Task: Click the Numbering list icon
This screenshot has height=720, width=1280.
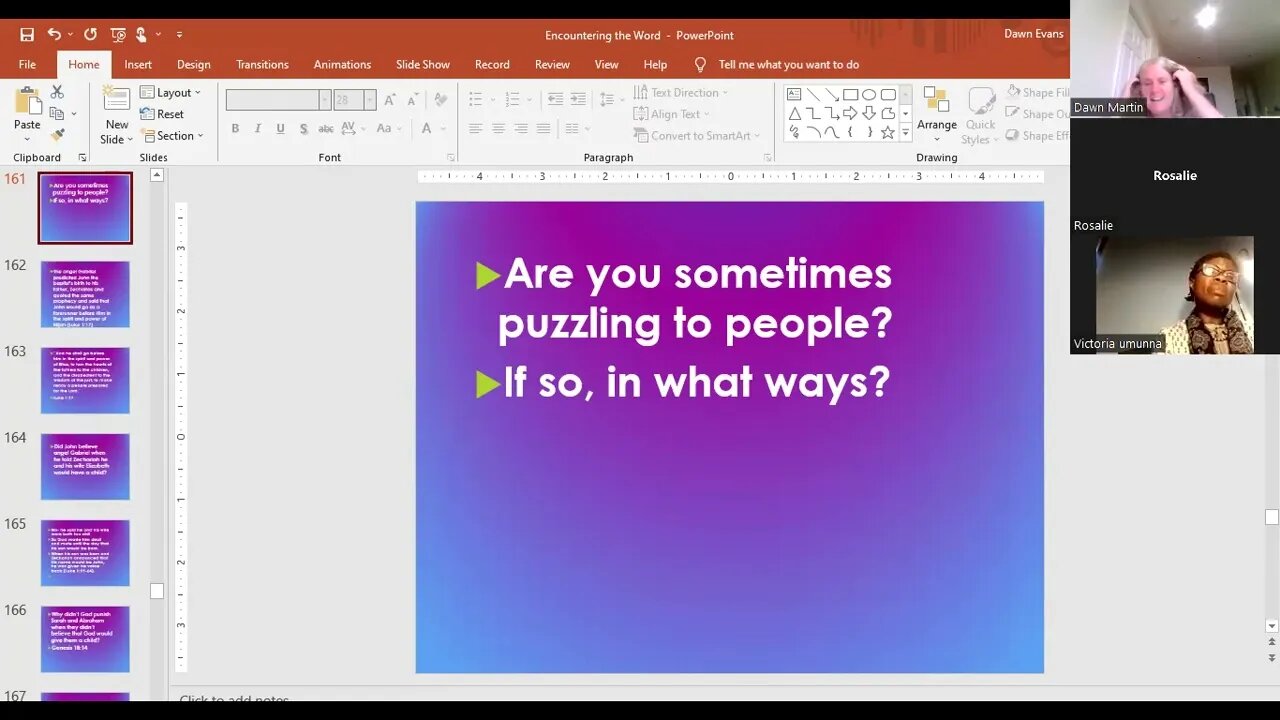Action: (513, 99)
